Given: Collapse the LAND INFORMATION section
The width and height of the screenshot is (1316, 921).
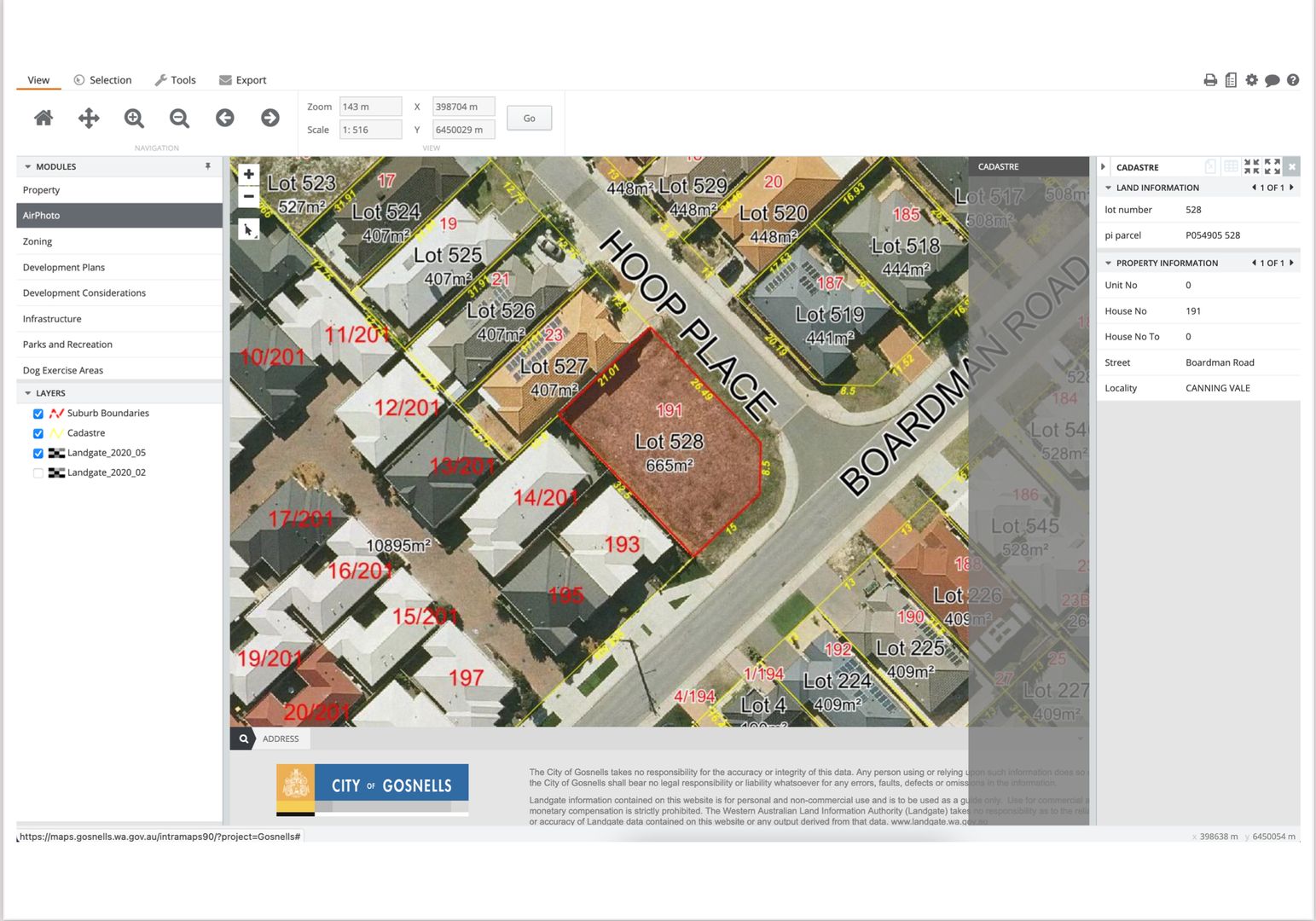Looking at the screenshot, I should 1109,187.
